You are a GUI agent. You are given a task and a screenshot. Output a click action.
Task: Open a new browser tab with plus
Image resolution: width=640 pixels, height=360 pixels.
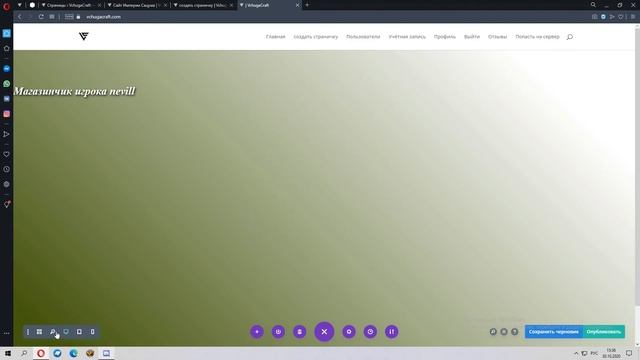pos(307,5)
